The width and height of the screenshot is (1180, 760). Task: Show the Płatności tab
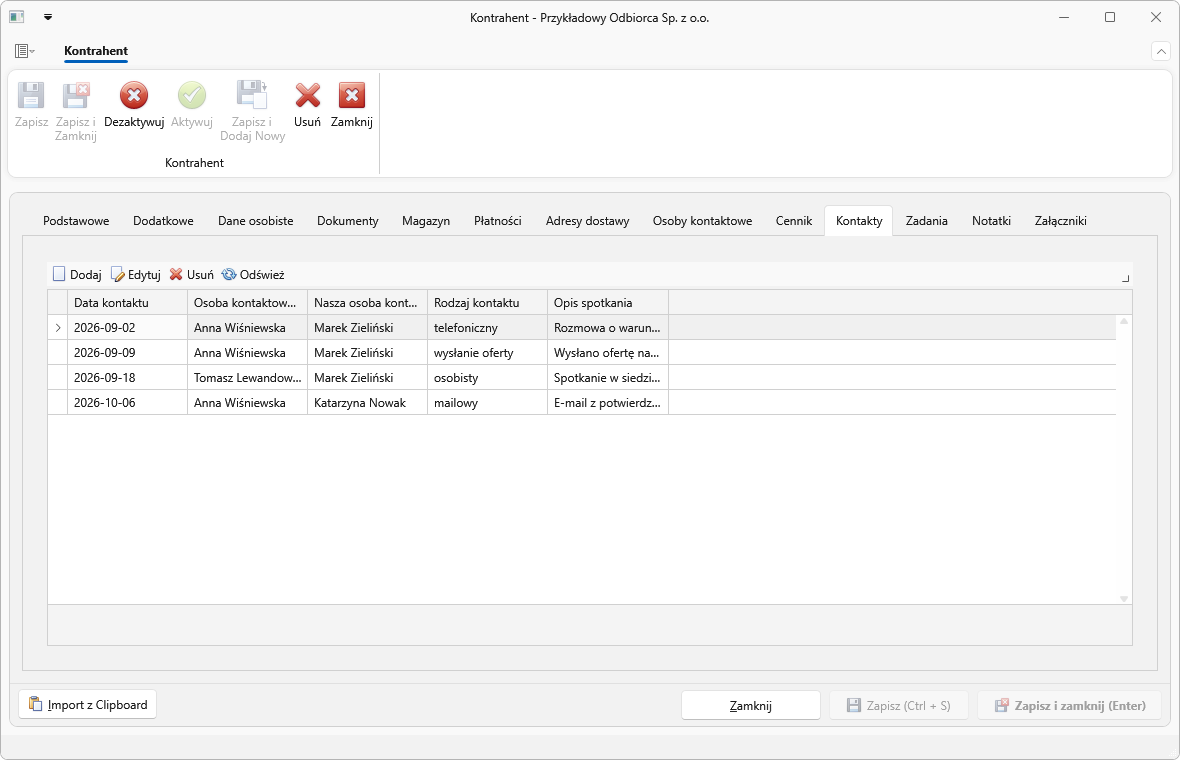[497, 220]
